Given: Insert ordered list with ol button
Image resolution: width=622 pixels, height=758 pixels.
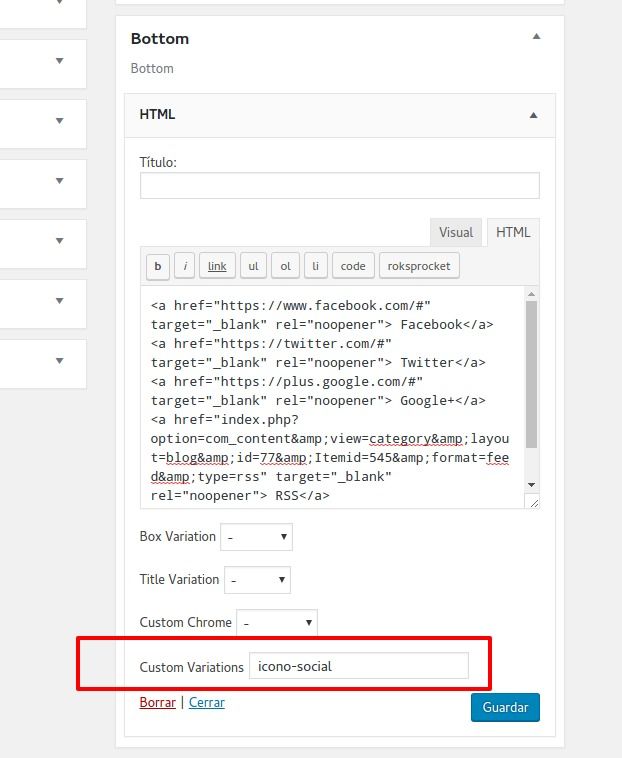Looking at the screenshot, I should coord(285,266).
